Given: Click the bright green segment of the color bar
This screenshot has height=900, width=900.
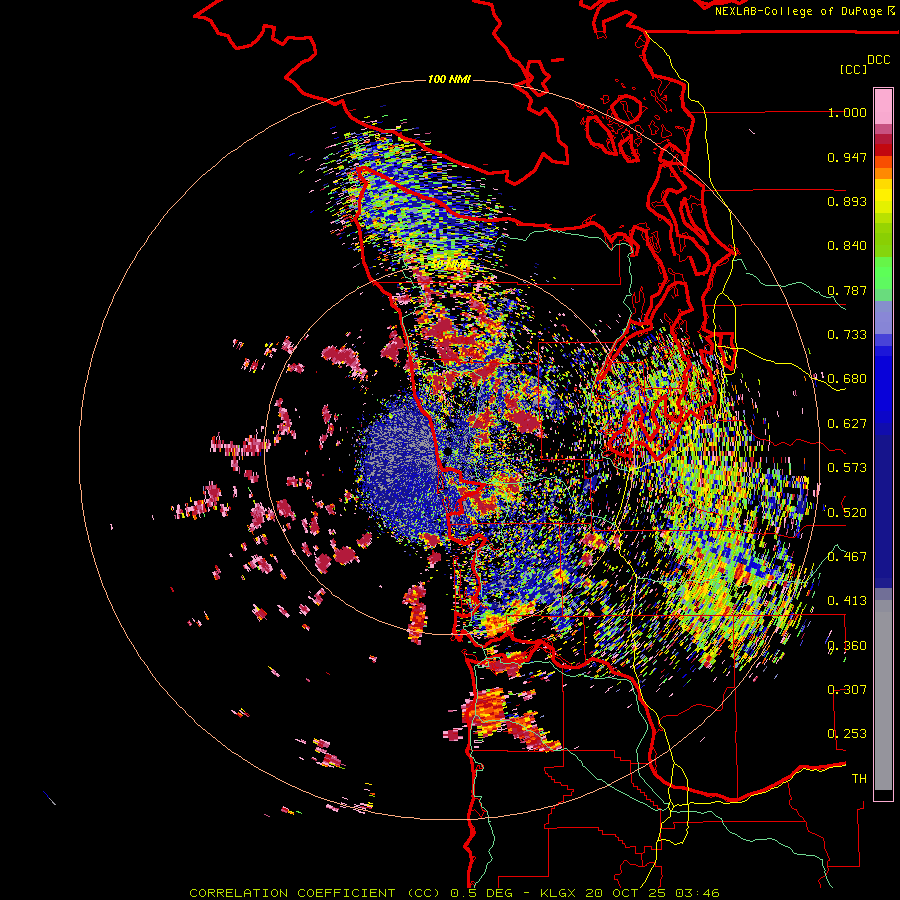Looking at the screenshot, I should pos(883,273).
